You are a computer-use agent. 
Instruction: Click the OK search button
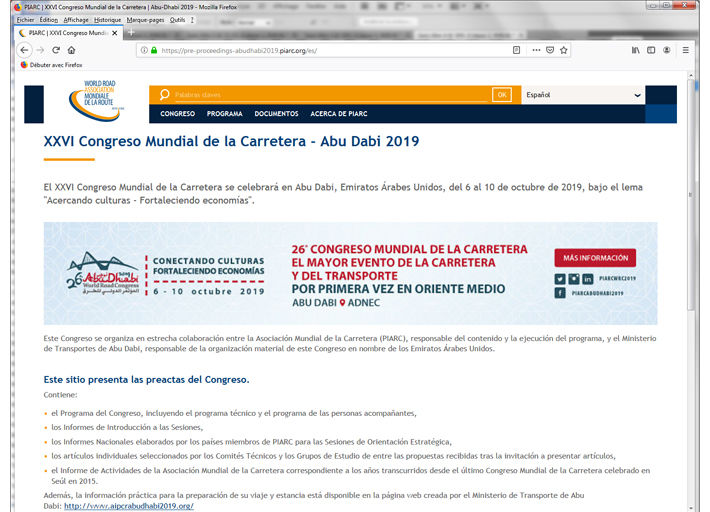502,95
